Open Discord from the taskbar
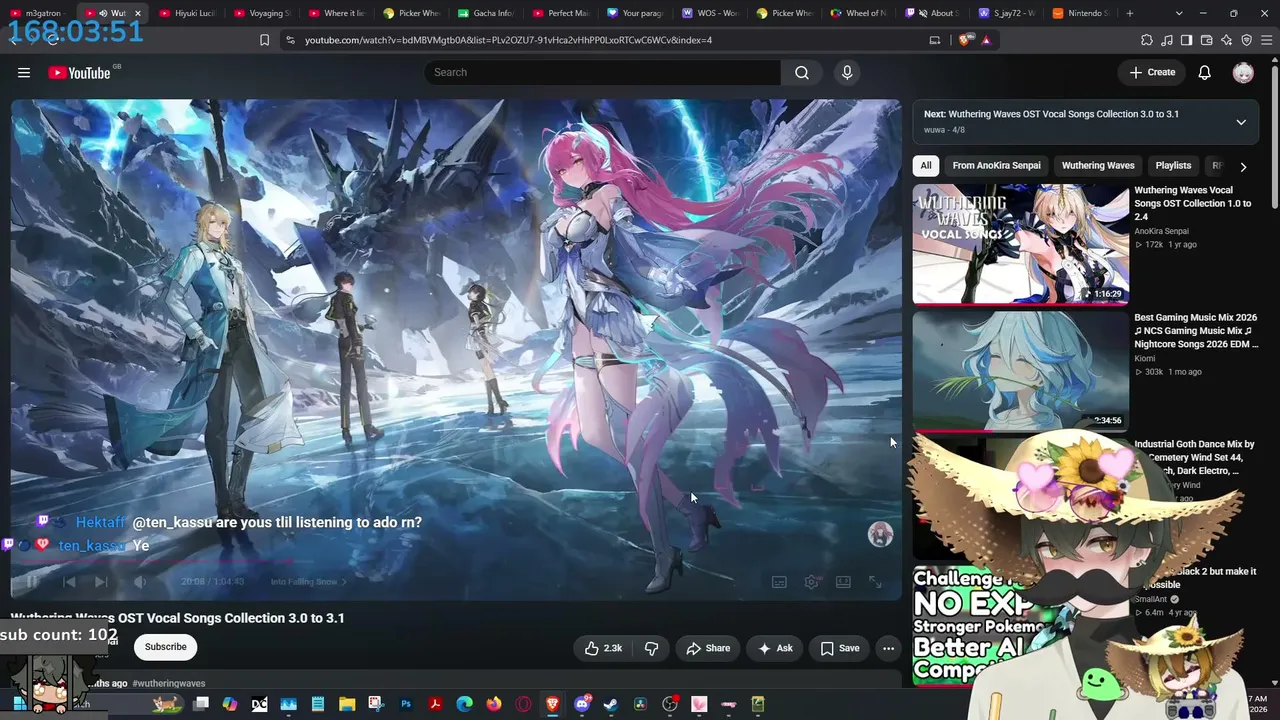The height and width of the screenshot is (720, 1280). 582,704
